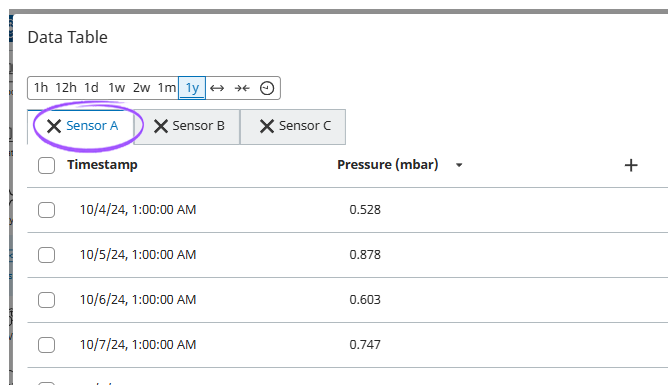Click the plus icon to add column

pyautogui.click(x=631, y=165)
